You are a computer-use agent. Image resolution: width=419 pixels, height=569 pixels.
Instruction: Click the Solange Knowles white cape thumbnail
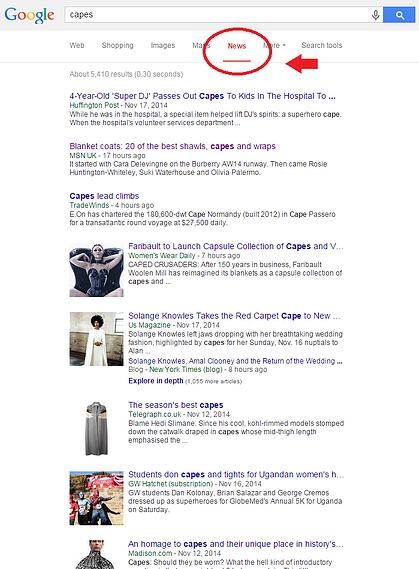(x=96, y=339)
